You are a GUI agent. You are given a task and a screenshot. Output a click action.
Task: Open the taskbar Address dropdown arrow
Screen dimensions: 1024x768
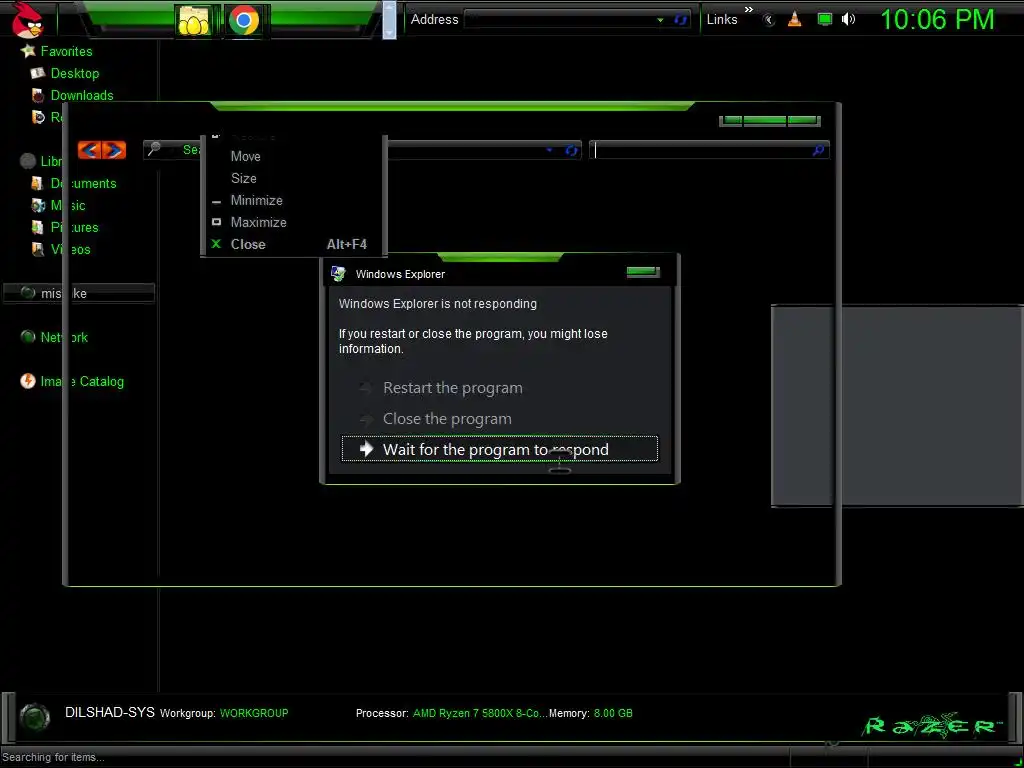[660, 20]
